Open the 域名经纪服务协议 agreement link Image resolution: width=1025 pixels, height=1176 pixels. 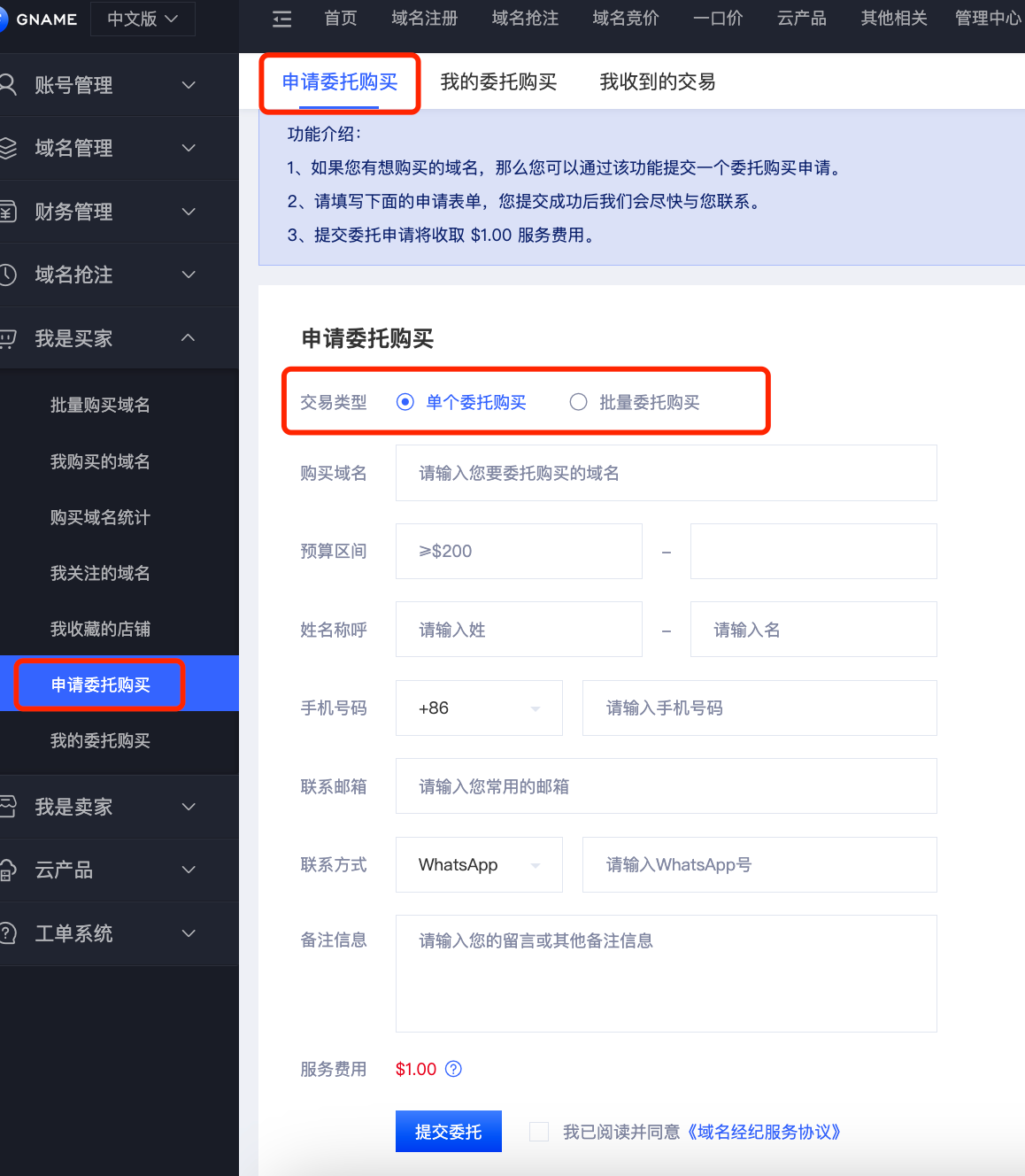coord(763,1132)
